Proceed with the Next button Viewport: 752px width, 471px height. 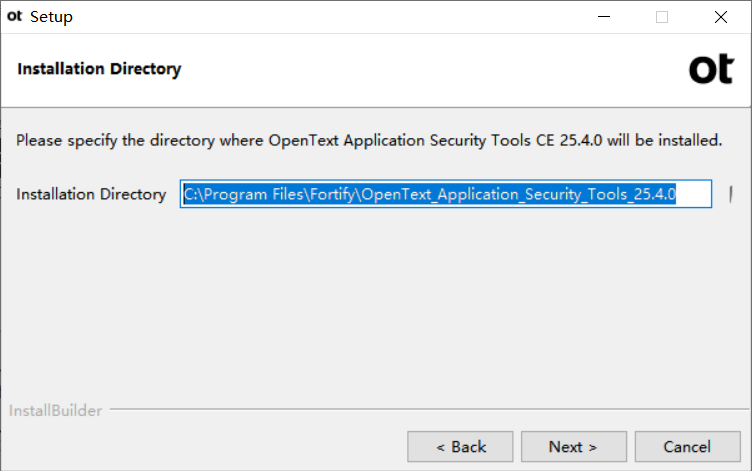(574, 447)
